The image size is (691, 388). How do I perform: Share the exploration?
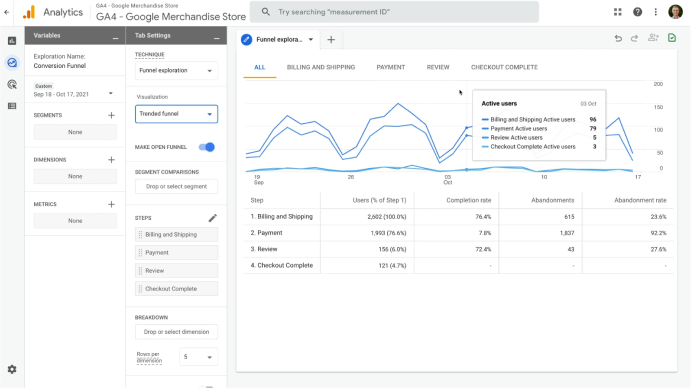(653, 38)
